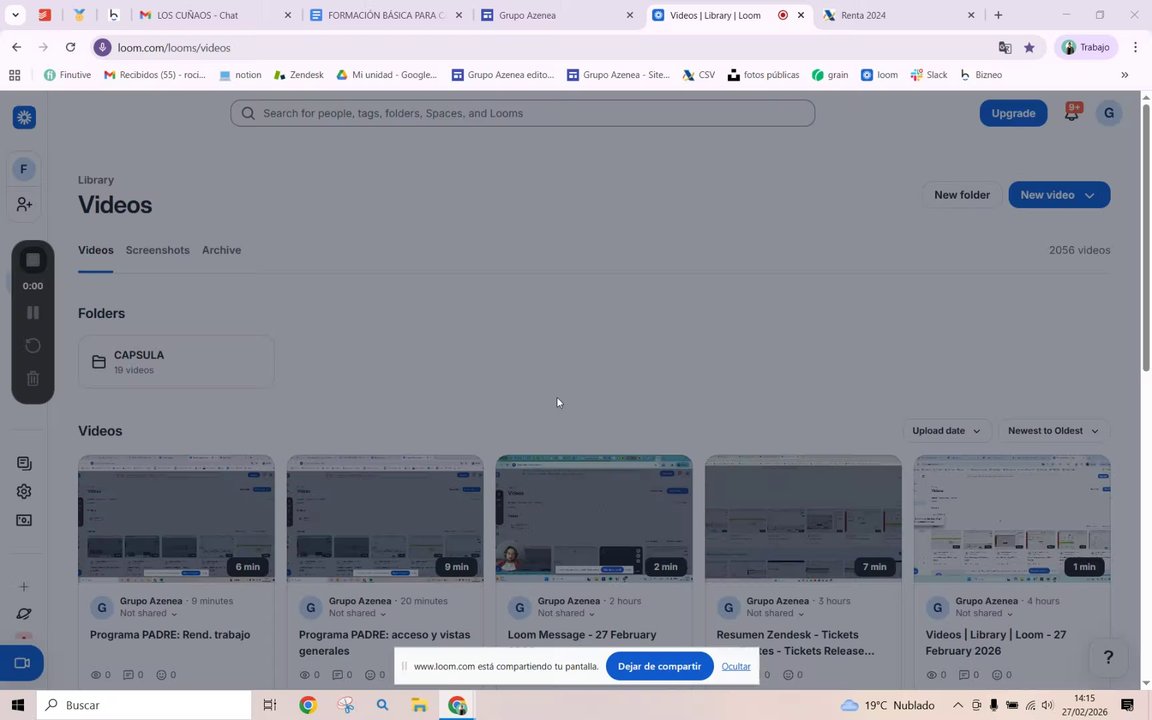
Task: Open the CAPSULA folder
Action: (x=176, y=361)
